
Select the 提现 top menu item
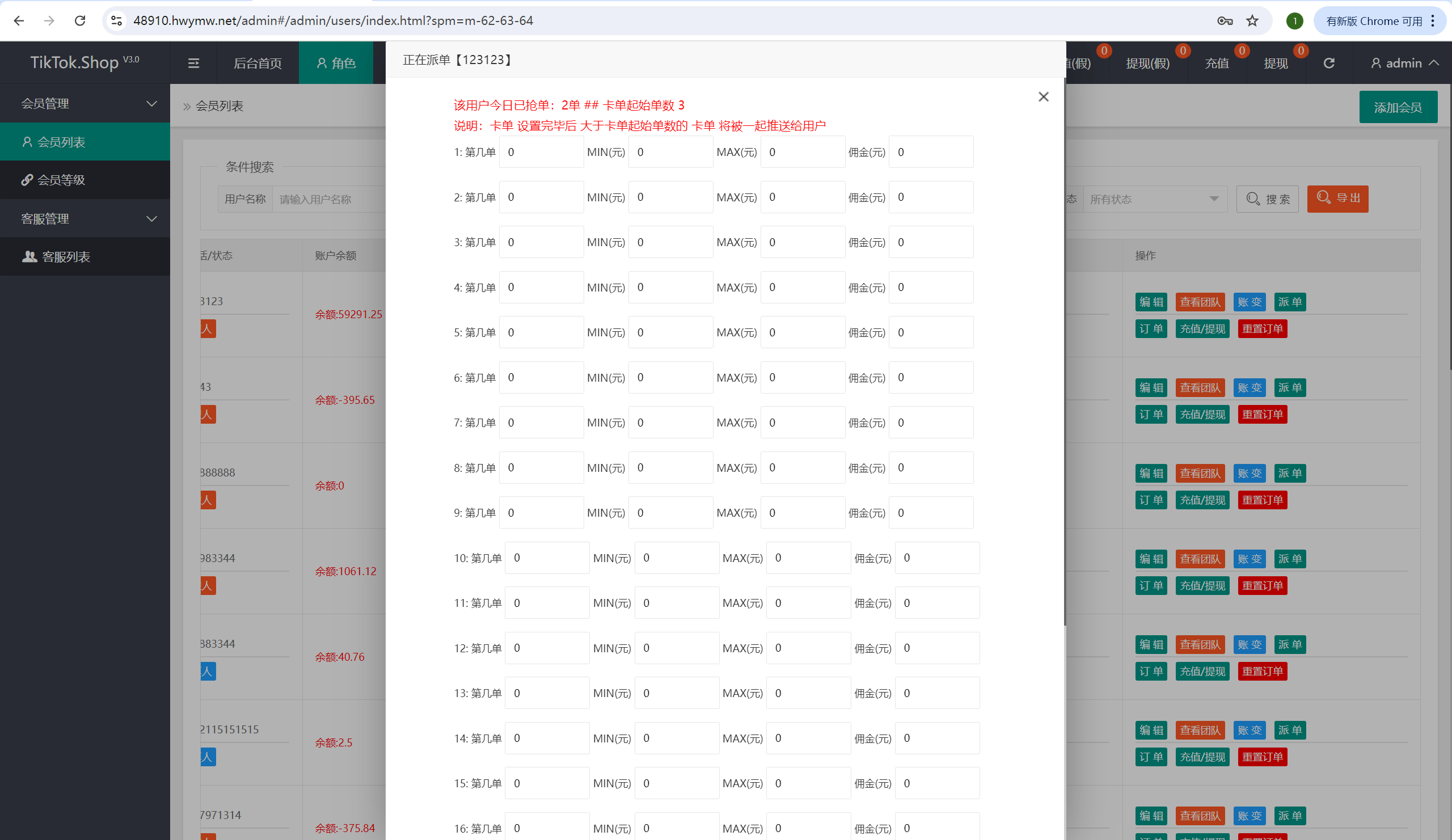pos(1276,64)
